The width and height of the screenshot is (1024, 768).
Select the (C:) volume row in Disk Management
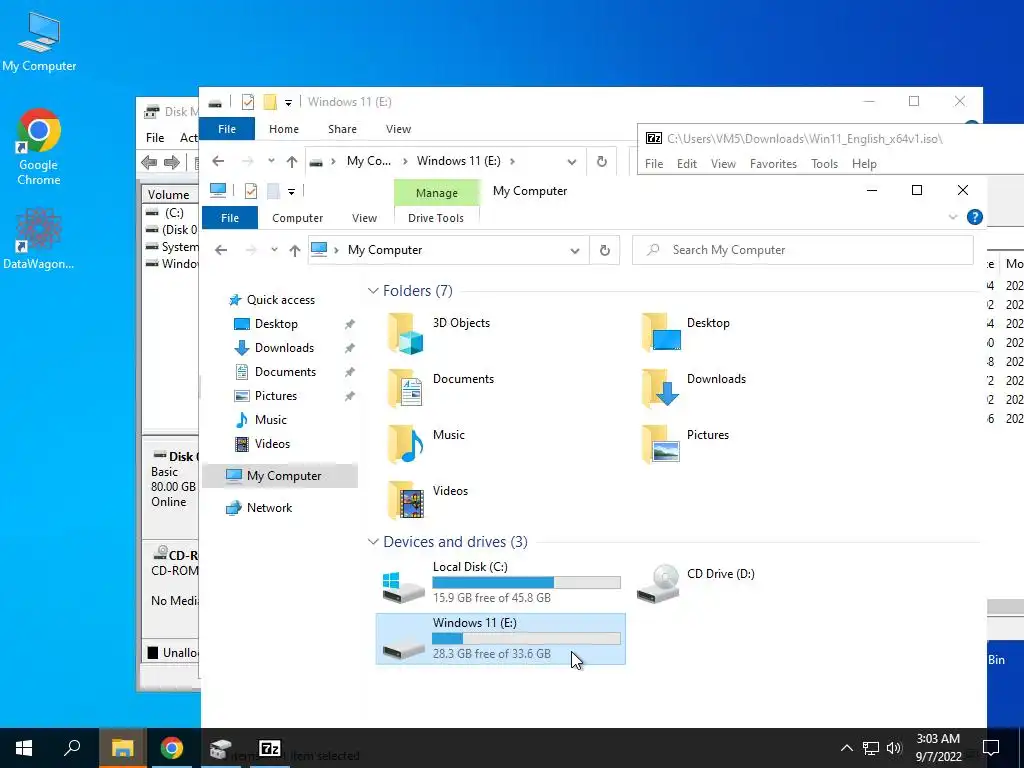coord(171,213)
